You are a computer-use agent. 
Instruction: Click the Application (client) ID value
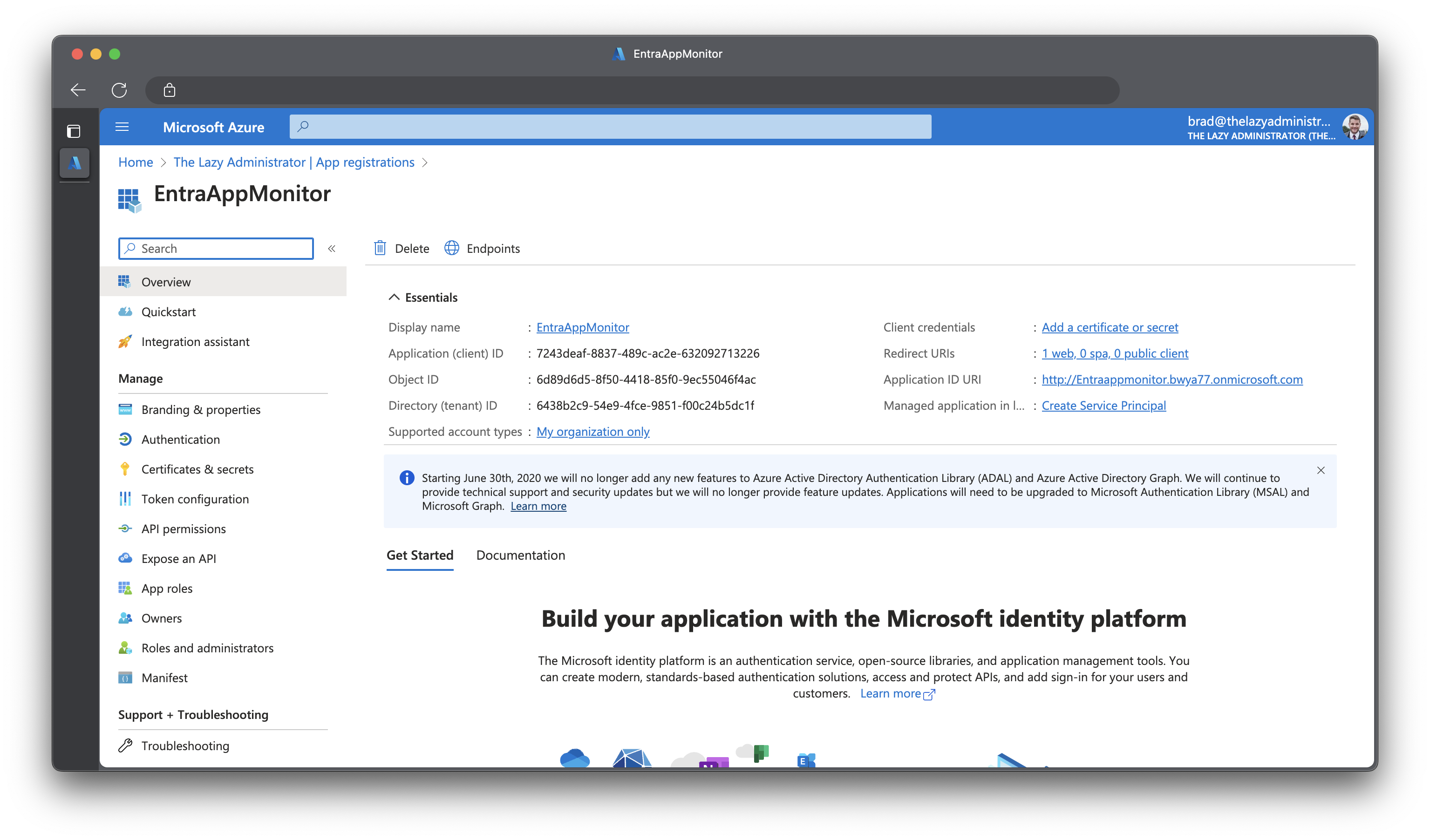pyautogui.click(x=648, y=353)
